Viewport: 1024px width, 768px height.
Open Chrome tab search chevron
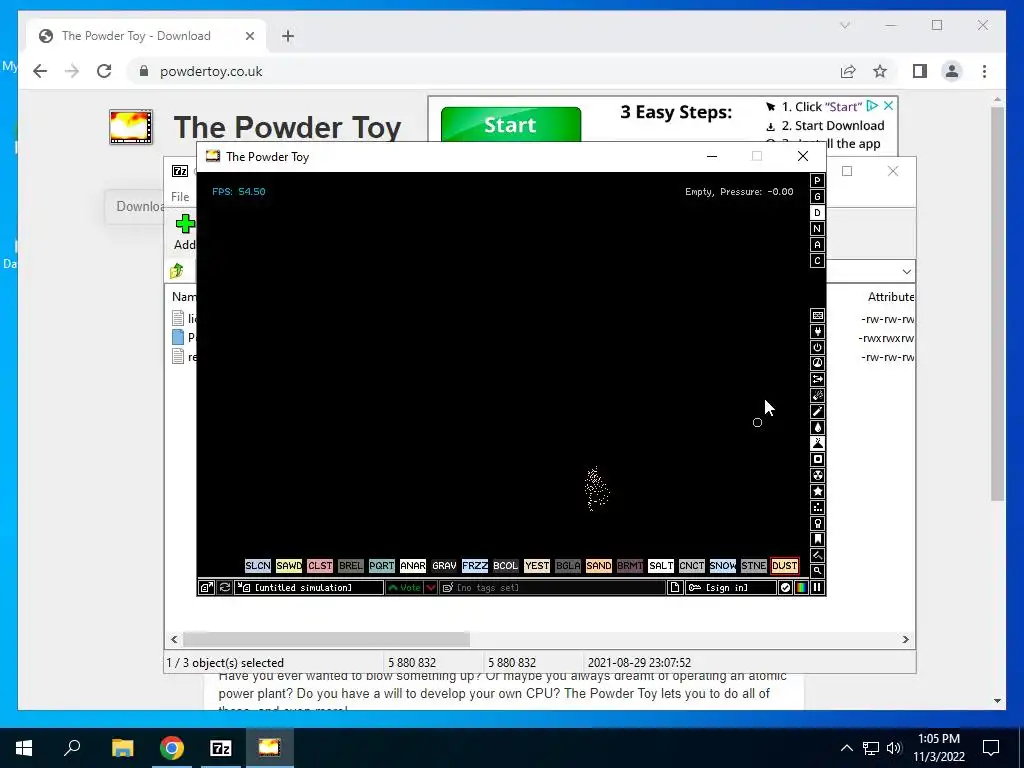[845, 25]
